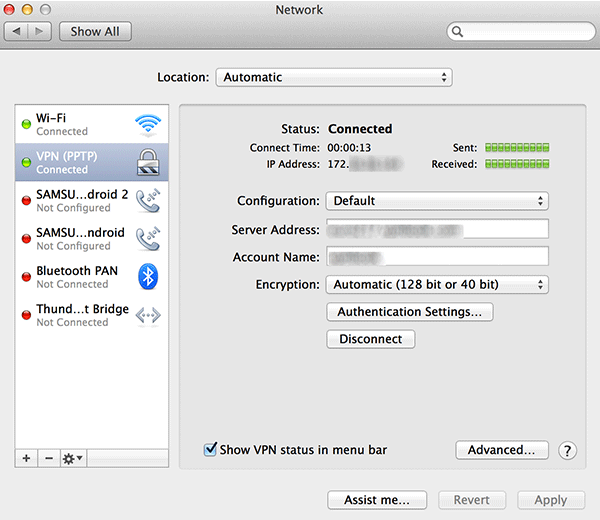
Task: Click red status dot for SAMSU...droid 2
Action: (26, 201)
